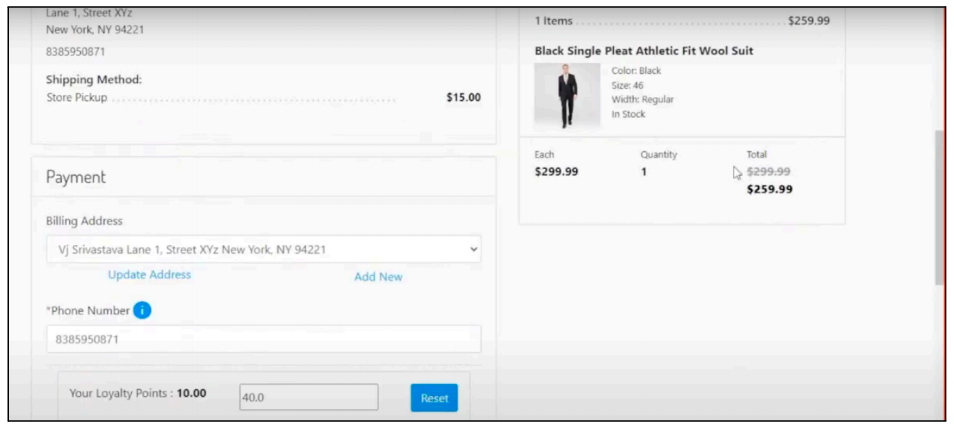
Task: Open the Black Single Pleat Athletic Fit Wool Suit title
Action: point(644,51)
